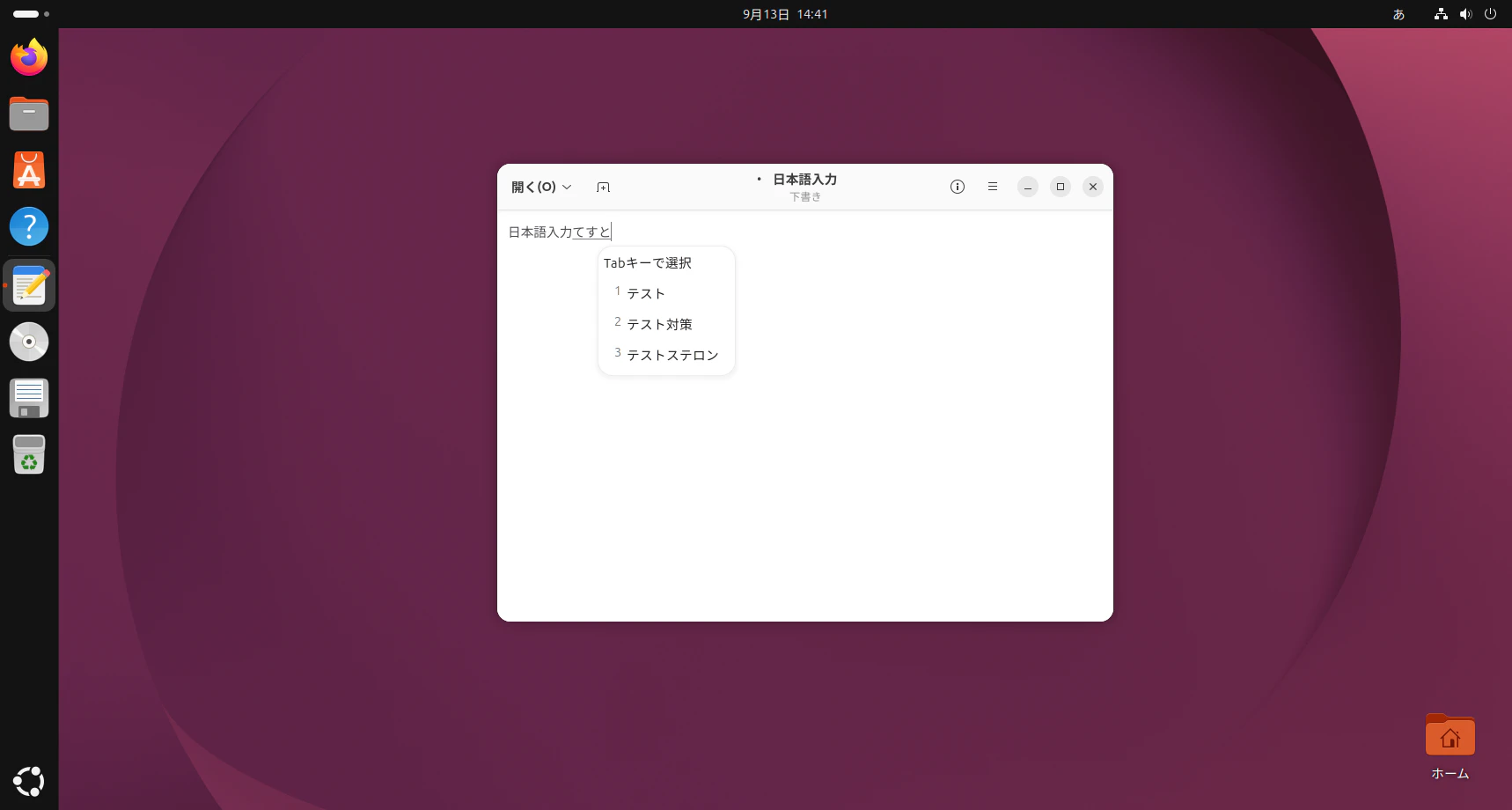Click the Tabキーで選択 hint text
This screenshot has height=810, width=1512.
[x=648, y=262]
